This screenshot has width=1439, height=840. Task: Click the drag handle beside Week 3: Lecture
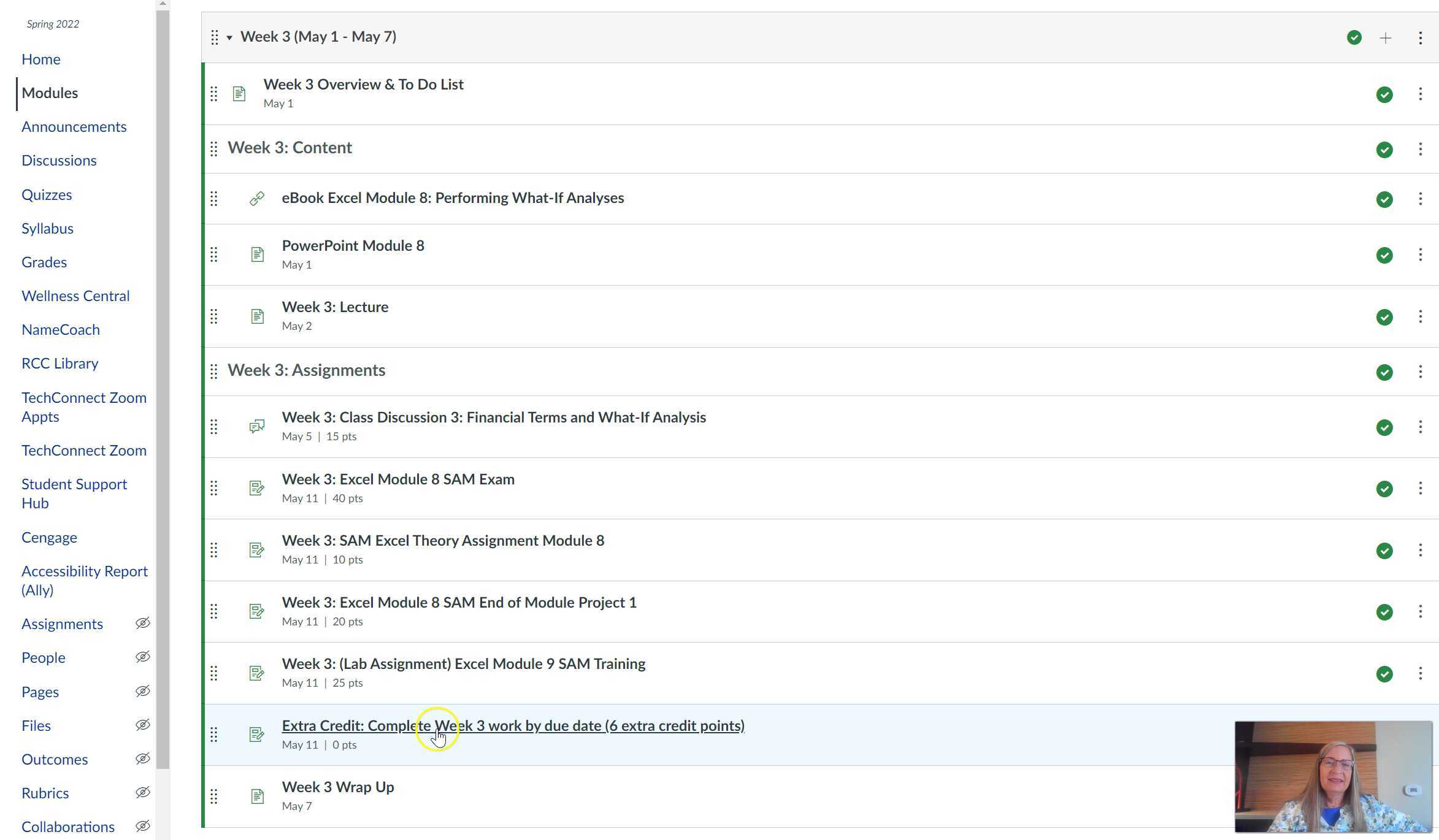213,316
